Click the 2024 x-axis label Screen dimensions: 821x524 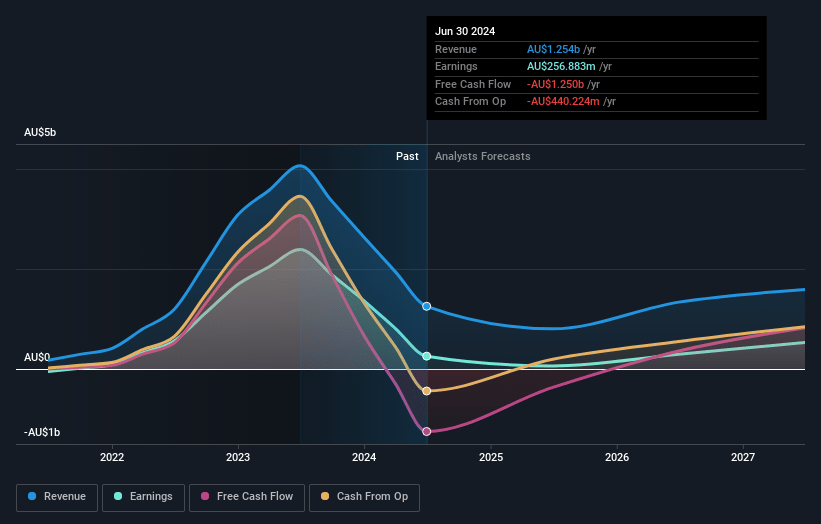[x=364, y=457]
